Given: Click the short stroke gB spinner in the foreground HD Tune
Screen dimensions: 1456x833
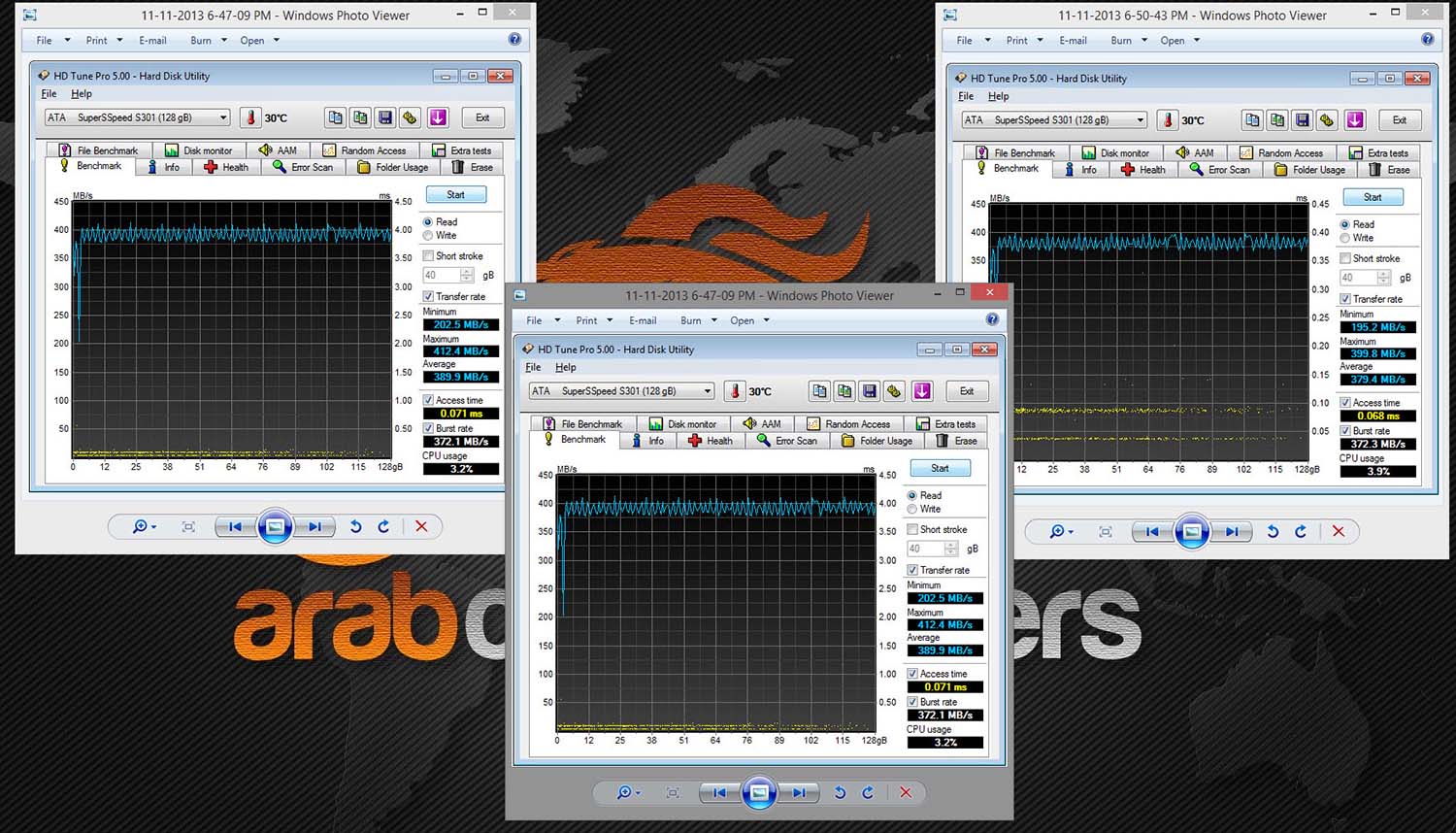Looking at the screenshot, I should (x=951, y=549).
